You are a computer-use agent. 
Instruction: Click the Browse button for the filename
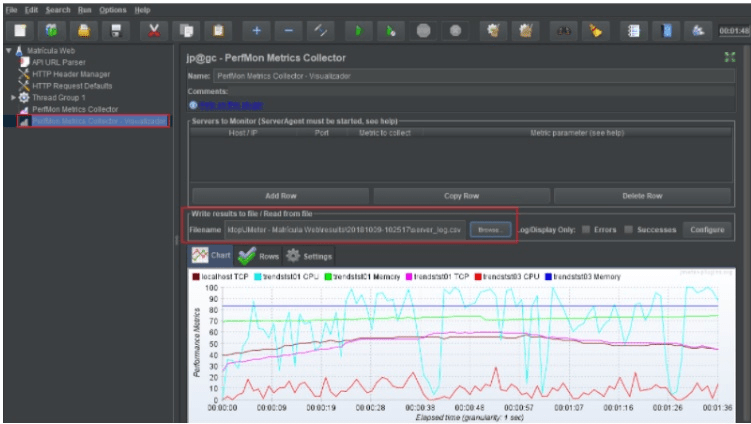[x=489, y=230]
